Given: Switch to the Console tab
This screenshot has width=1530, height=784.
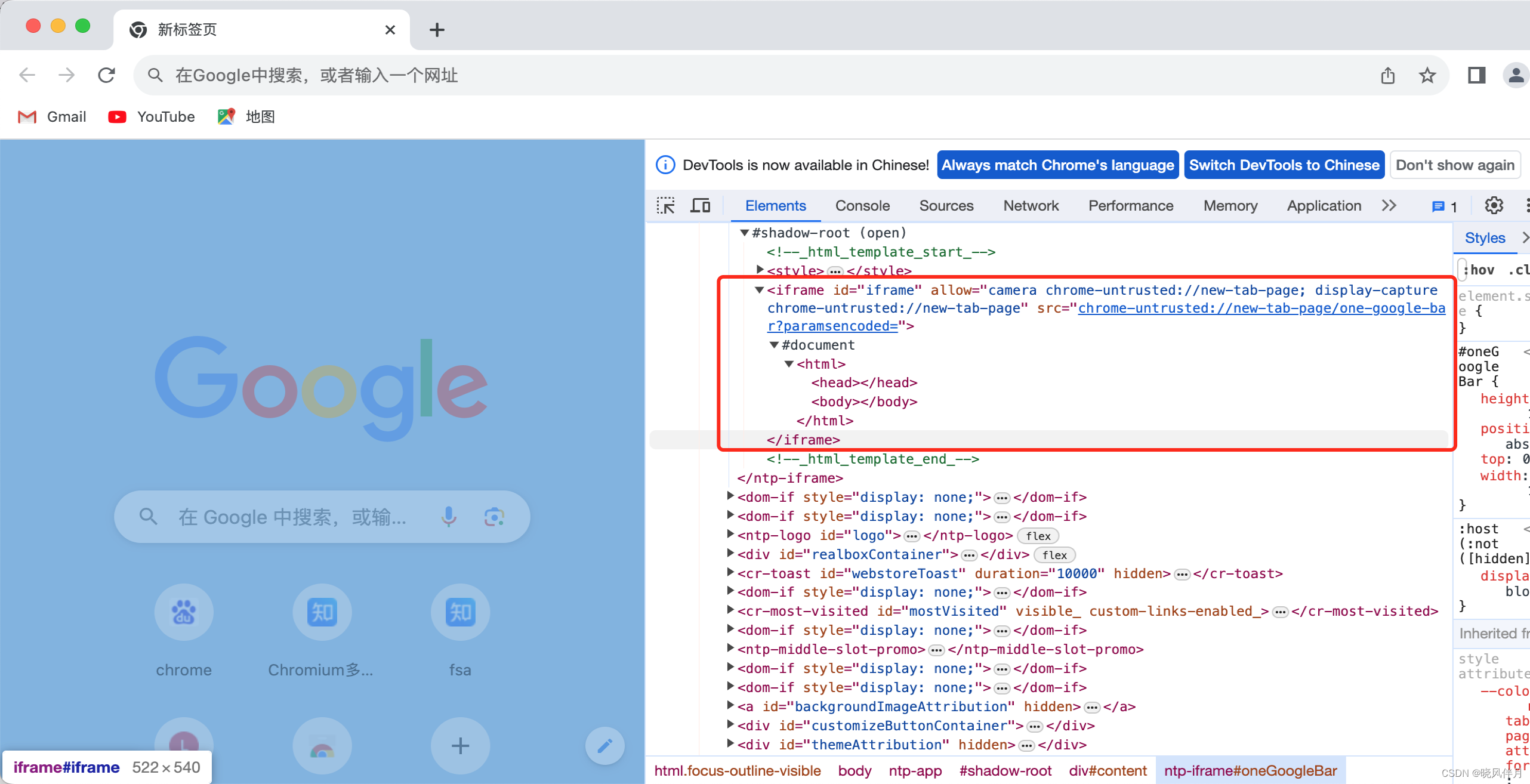Looking at the screenshot, I should point(862,206).
